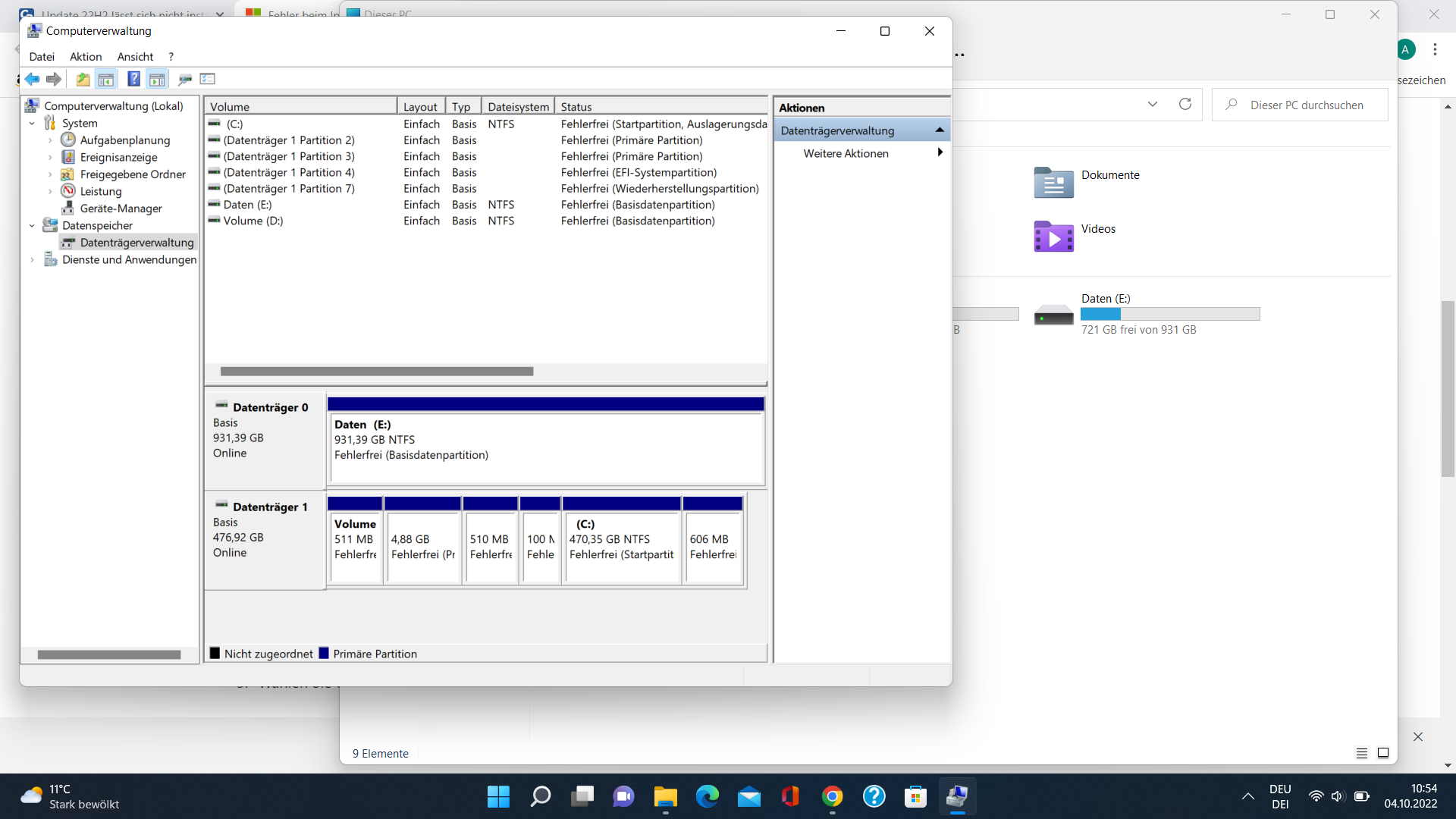Click the disk rescan magnifier toolbar icon

[184, 79]
